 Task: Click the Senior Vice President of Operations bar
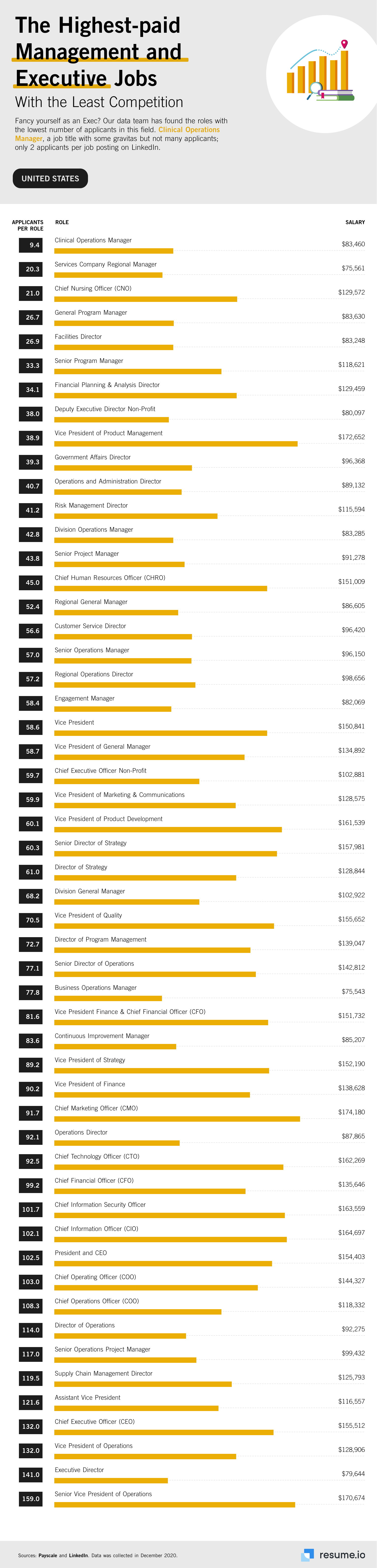[174, 1505]
